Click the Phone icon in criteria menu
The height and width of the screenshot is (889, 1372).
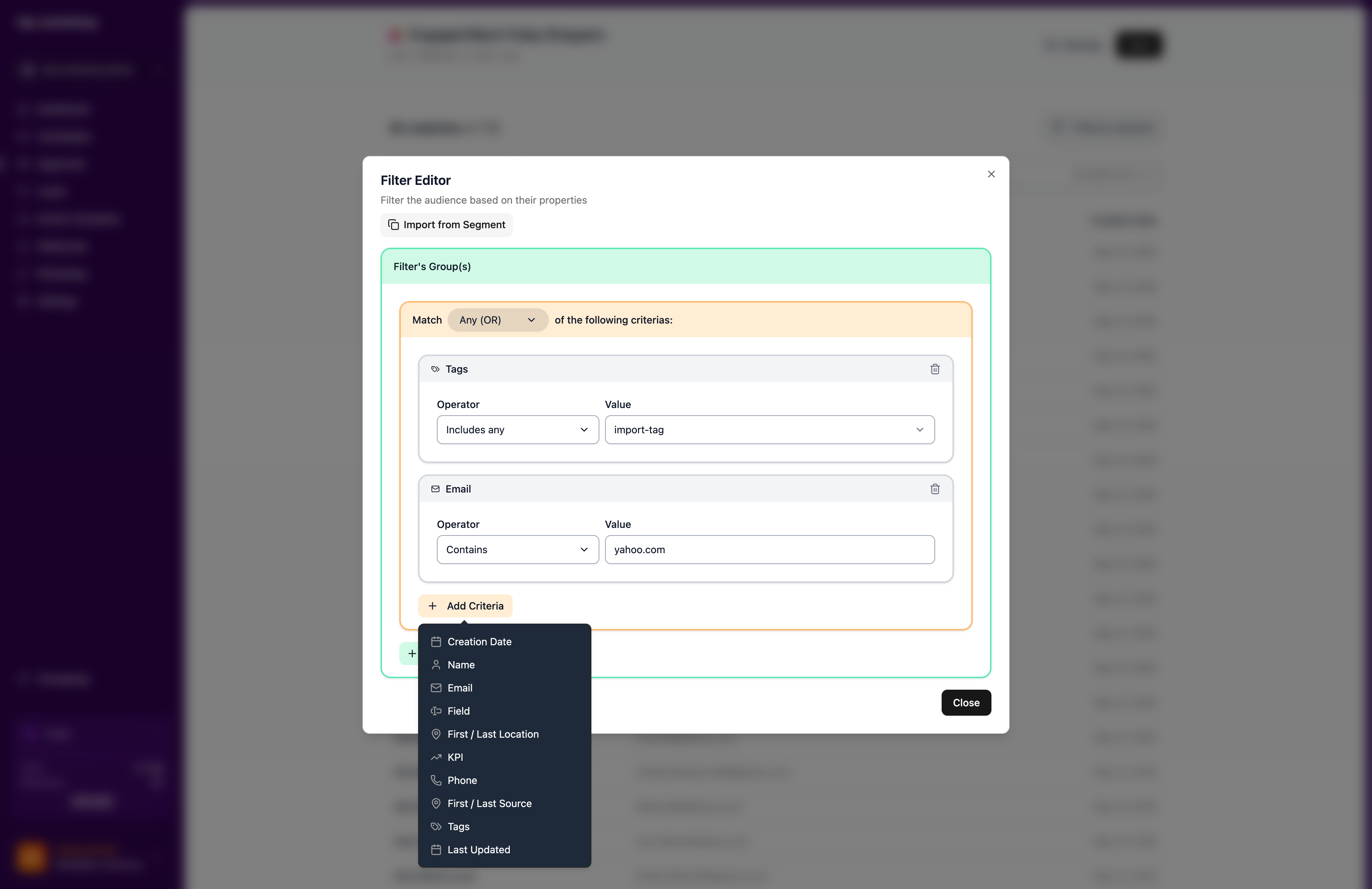point(436,781)
